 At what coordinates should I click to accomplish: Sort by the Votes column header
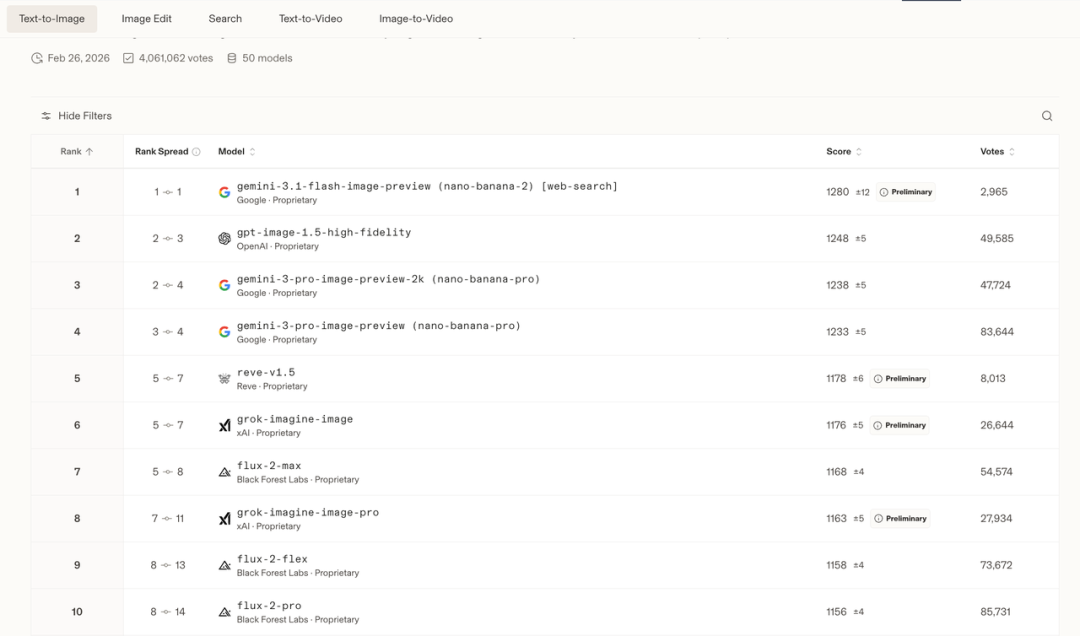[997, 152]
